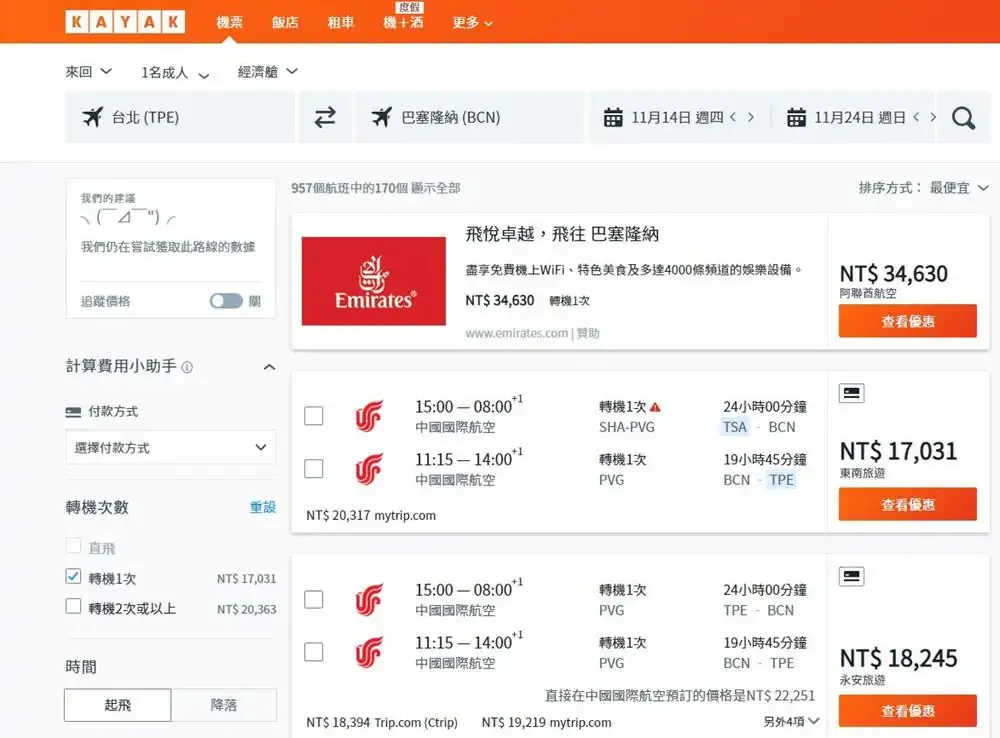
Task: Click the Emirates logo advertisement
Action: (374, 281)
